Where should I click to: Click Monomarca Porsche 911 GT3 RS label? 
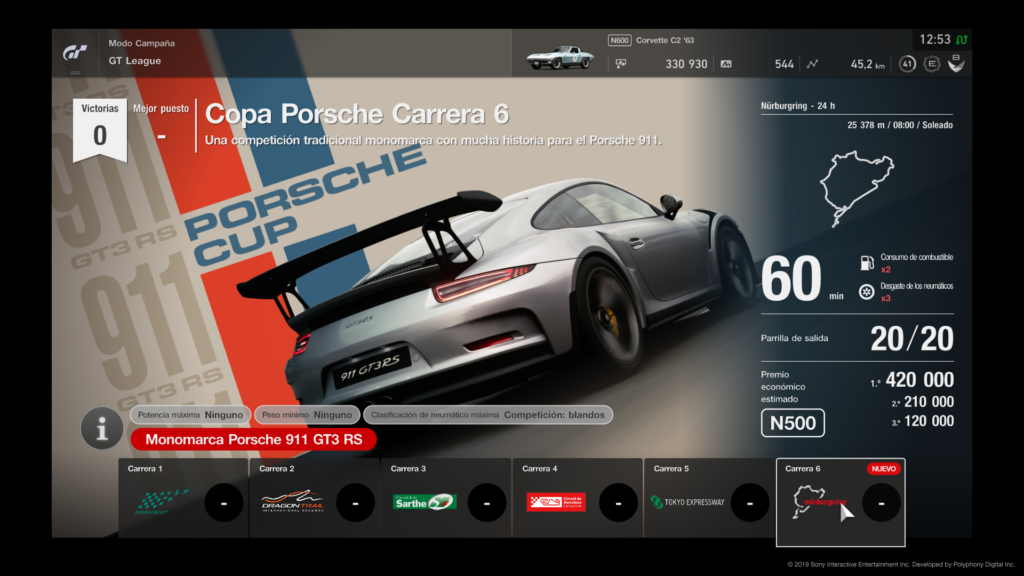253,440
